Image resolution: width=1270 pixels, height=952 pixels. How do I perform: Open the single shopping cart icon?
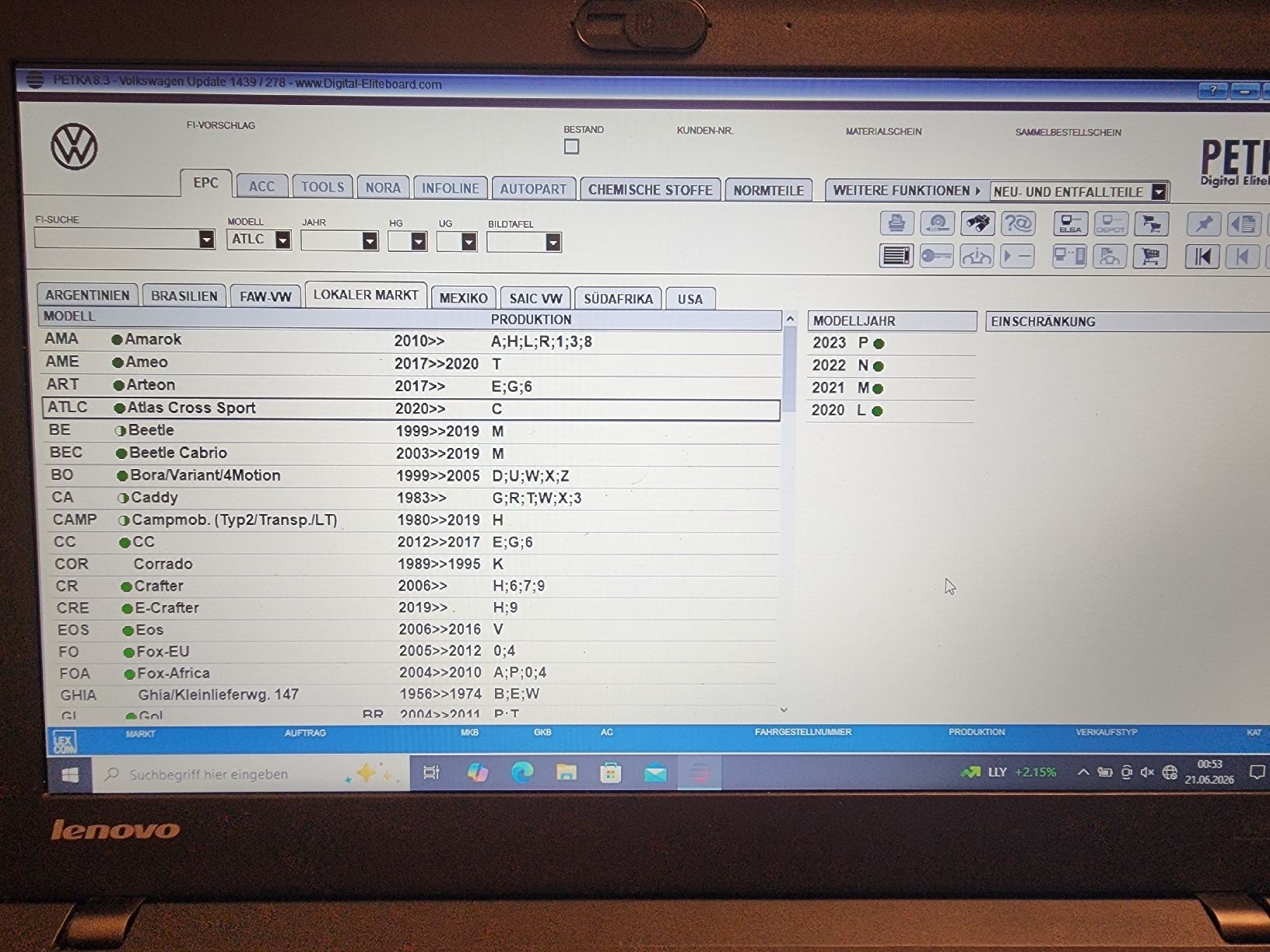click(x=1150, y=256)
